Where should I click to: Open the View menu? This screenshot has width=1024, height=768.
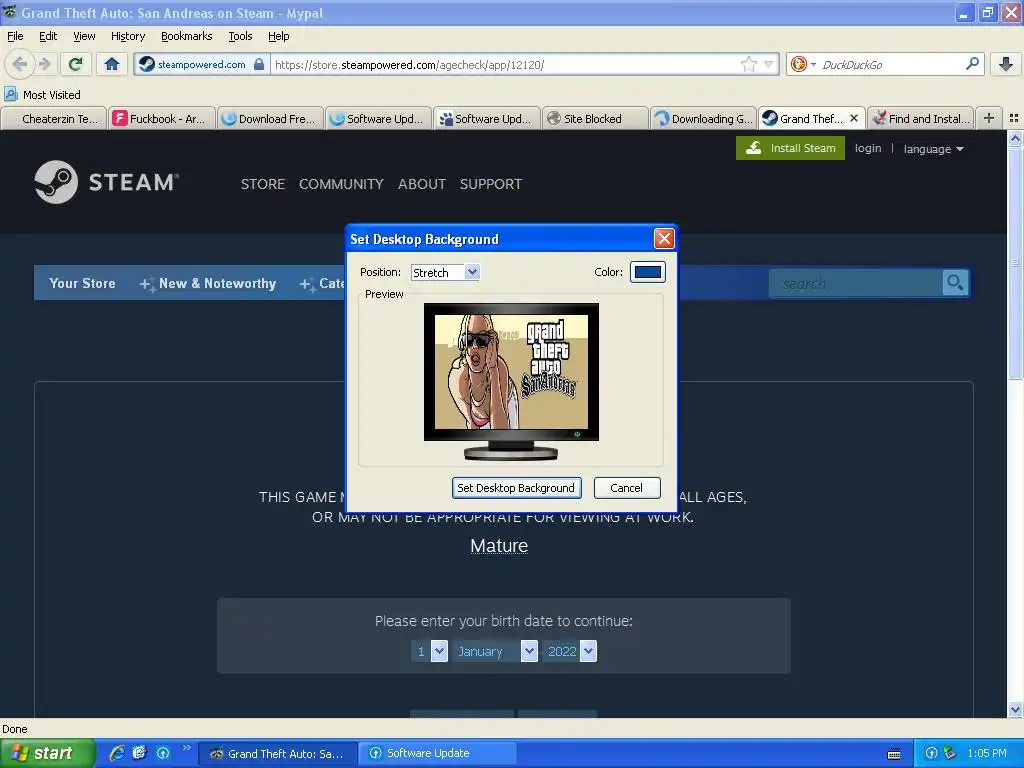coord(84,36)
